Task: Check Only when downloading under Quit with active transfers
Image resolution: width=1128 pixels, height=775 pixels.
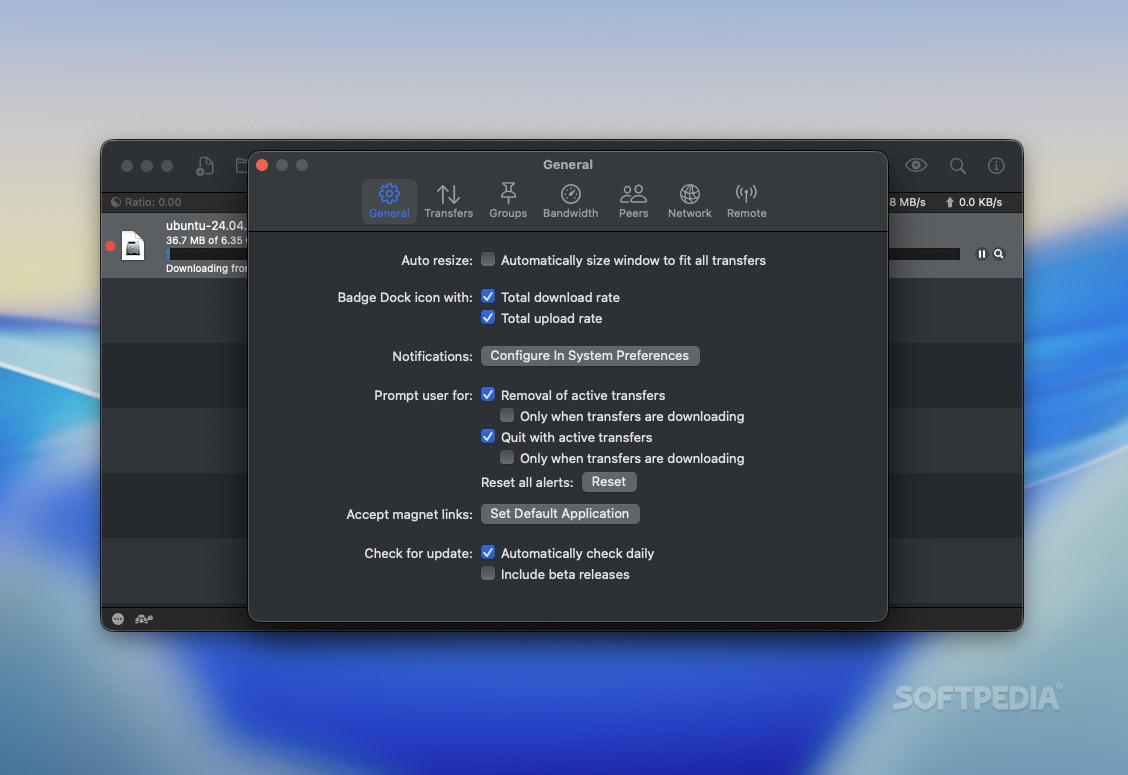Action: pyautogui.click(x=507, y=457)
